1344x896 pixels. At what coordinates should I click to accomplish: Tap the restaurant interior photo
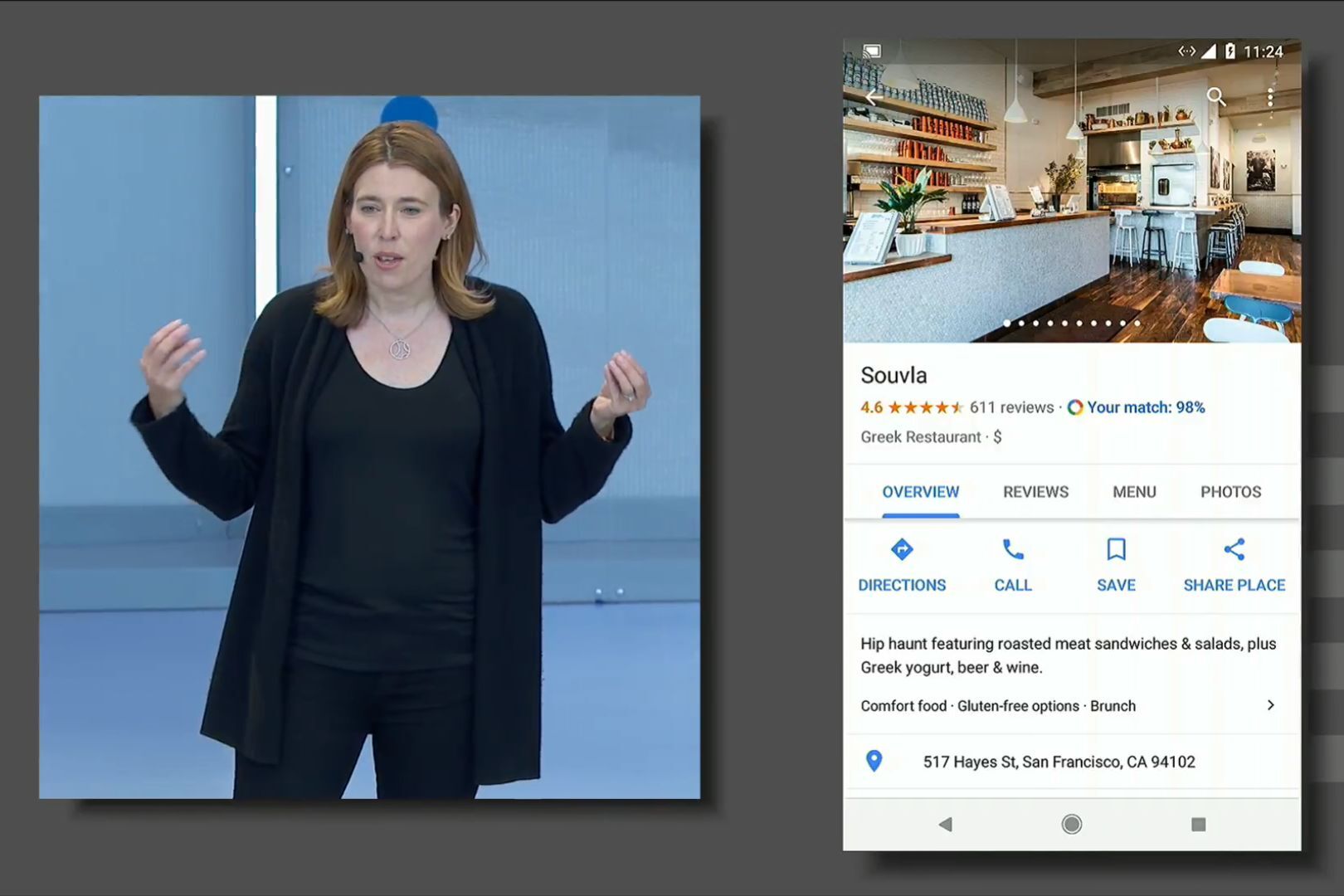[x=1070, y=216]
